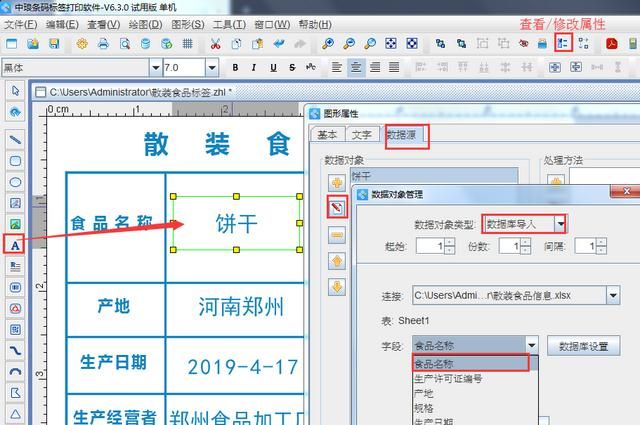The height and width of the screenshot is (425, 640).
Task: Move data object up arrow button
Action: [x=337, y=261]
